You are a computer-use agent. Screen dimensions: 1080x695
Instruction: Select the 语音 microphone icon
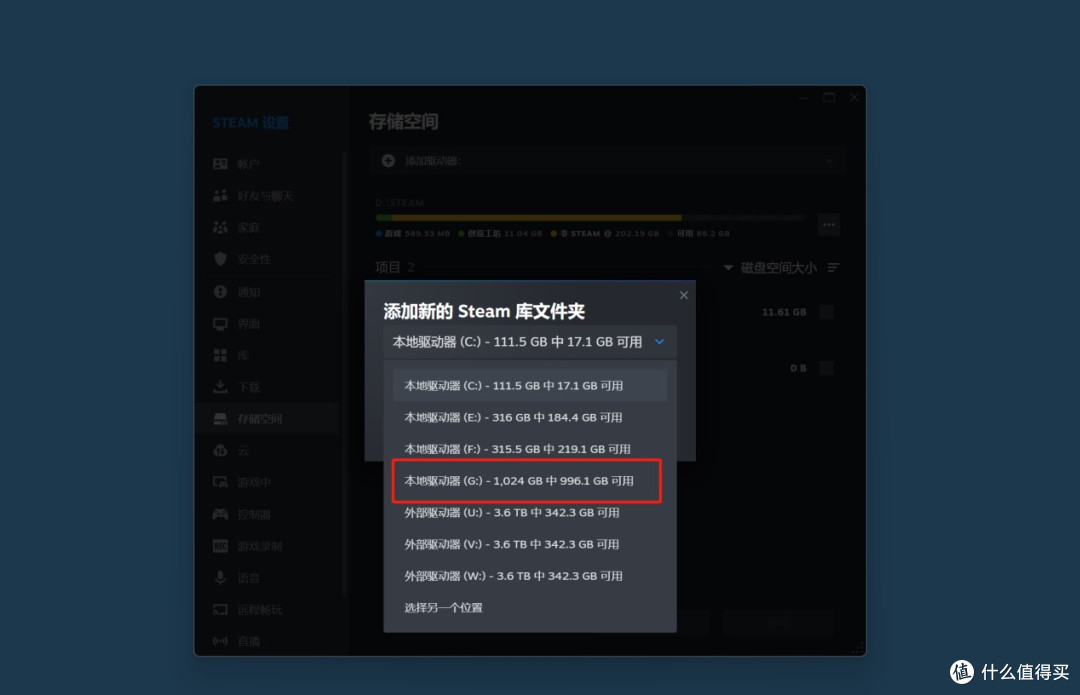coord(220,577)
